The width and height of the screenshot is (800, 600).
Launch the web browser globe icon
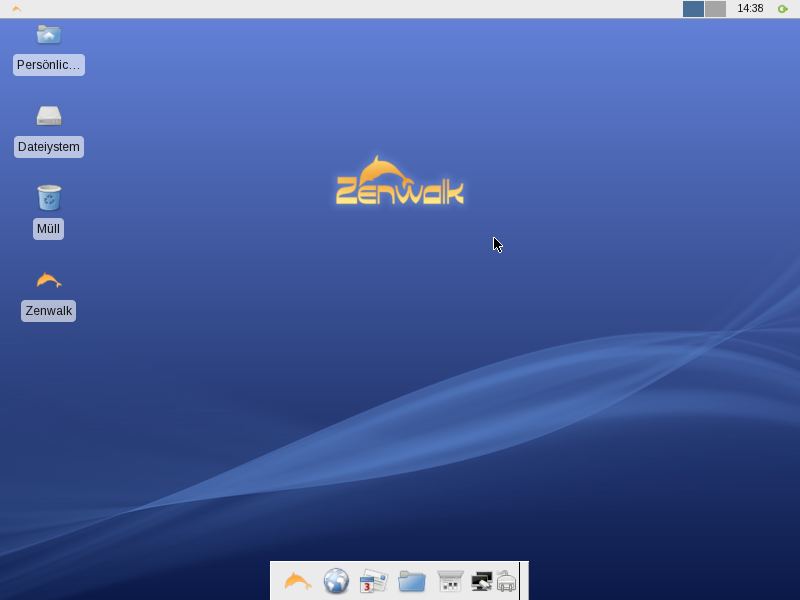pyautogui.click(x=334, y=580)
